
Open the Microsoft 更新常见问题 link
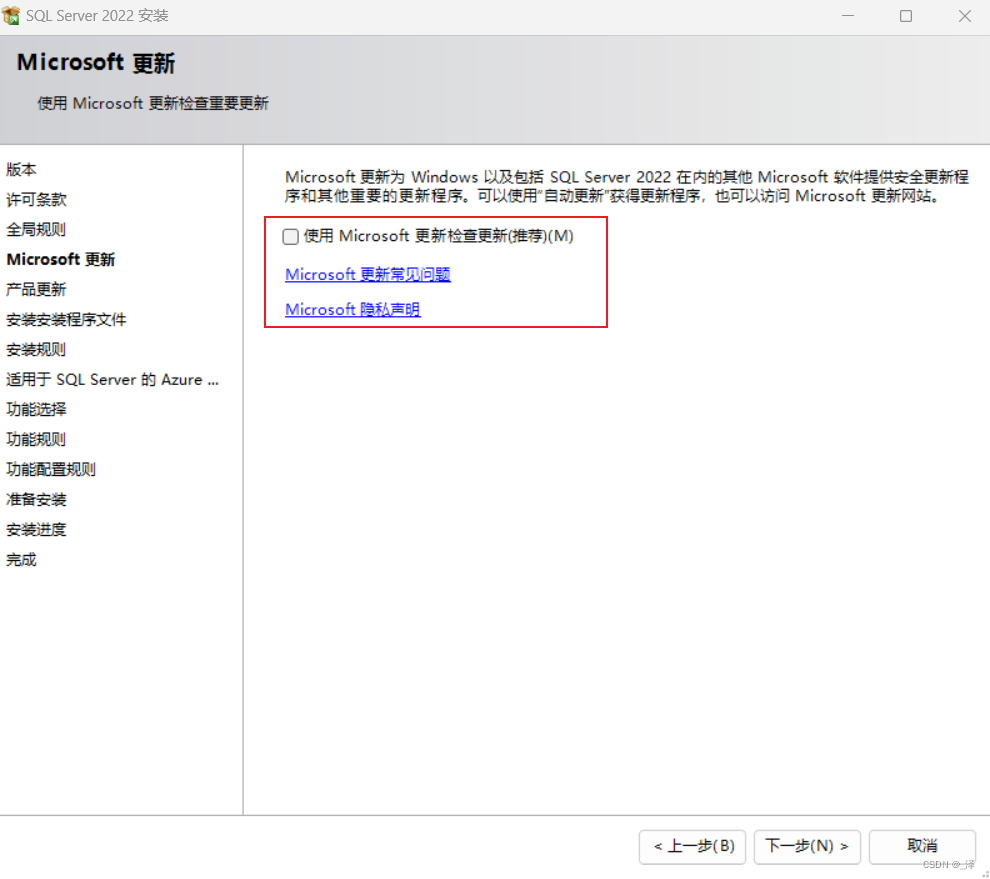[367, 275]
